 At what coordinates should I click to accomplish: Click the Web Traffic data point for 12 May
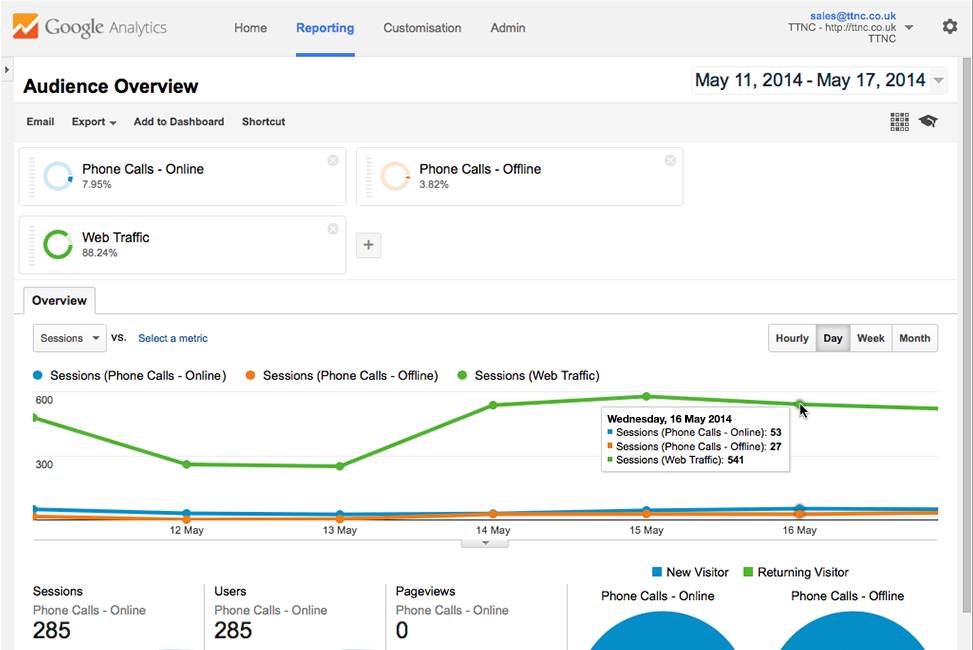click(x=187, y=464)
